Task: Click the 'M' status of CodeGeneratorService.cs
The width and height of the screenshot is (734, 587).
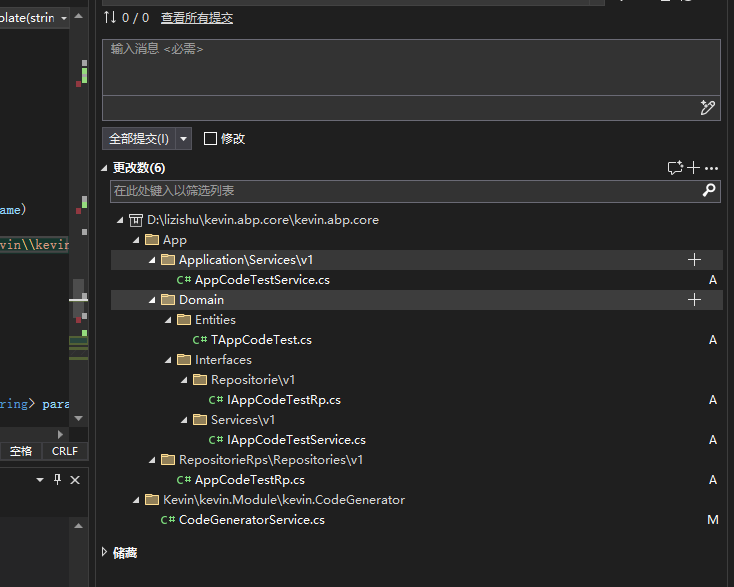Action: click(712, 520)
